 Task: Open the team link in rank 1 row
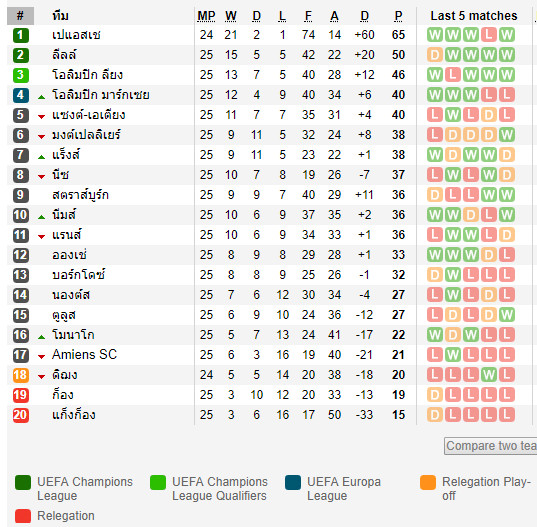tap(76, 35)
